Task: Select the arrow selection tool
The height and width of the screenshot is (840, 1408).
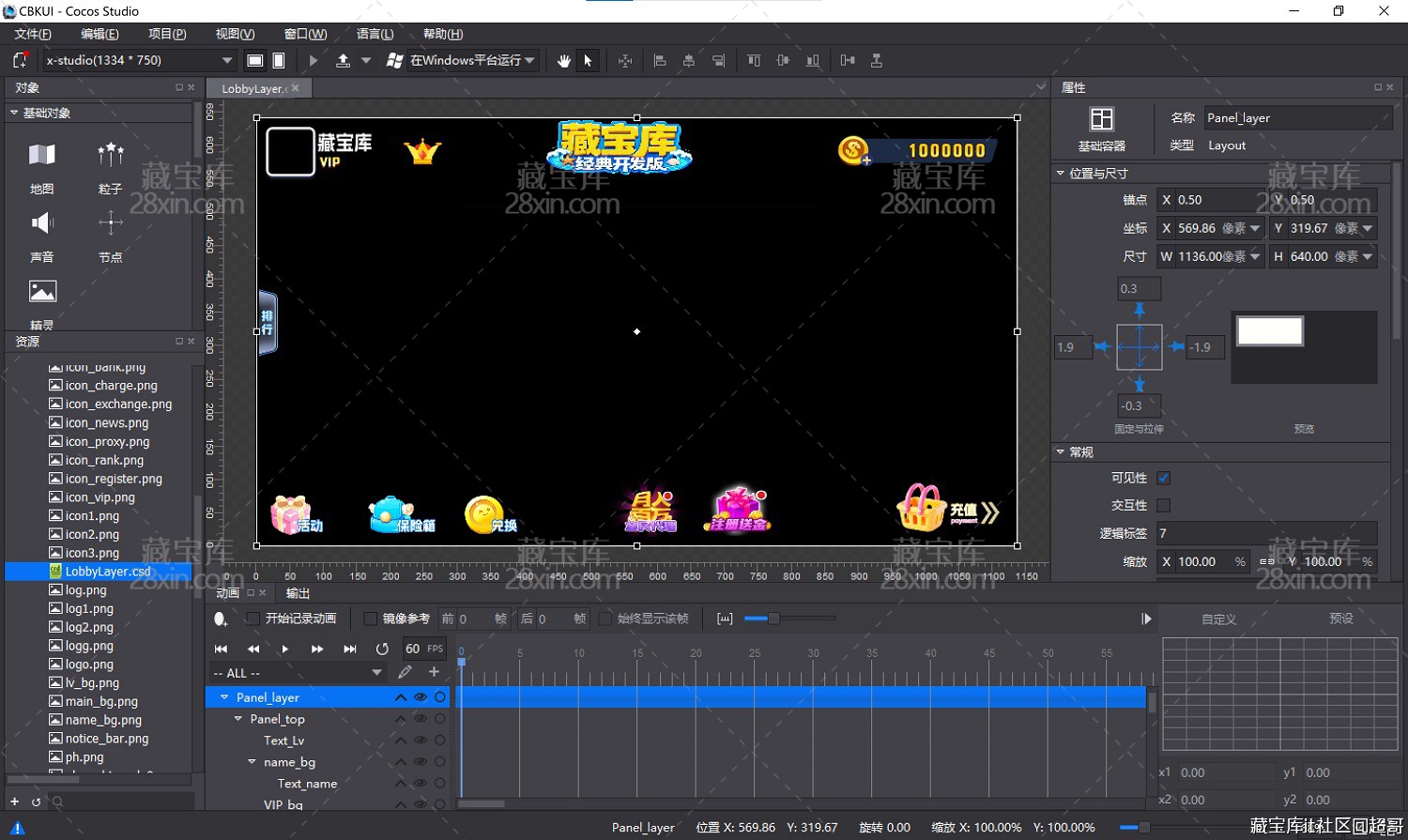Action: pyautogui.click(x=589, y=60)
